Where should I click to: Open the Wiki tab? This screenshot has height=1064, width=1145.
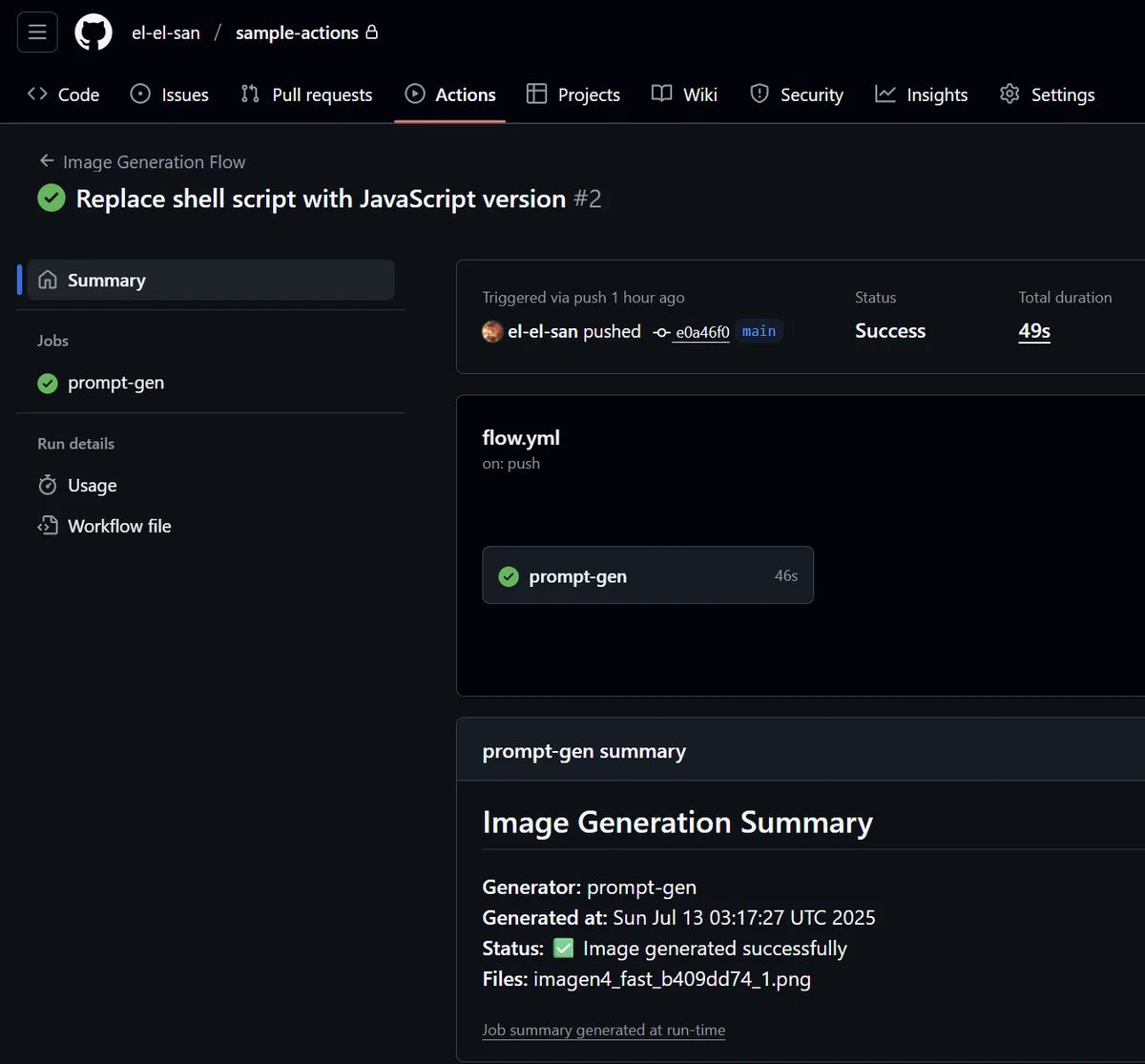[684, 94]
